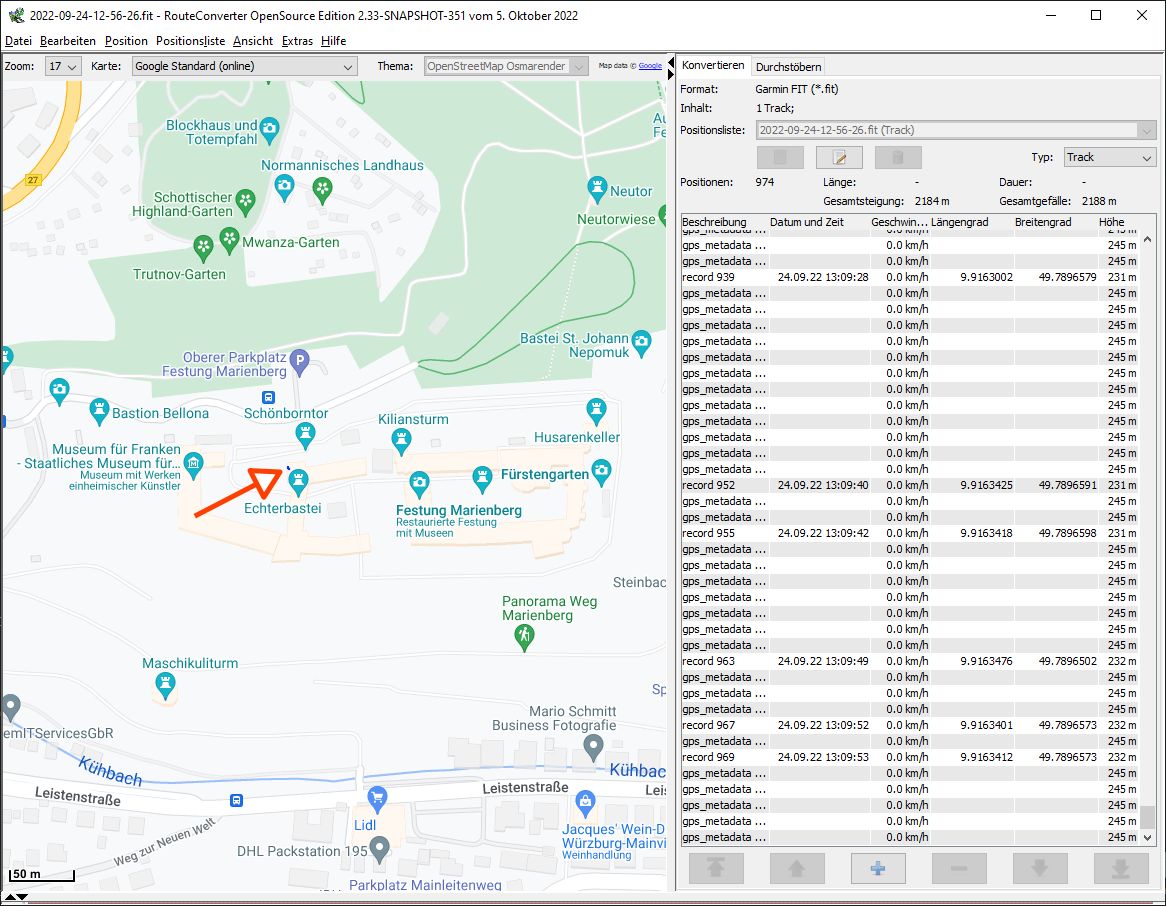Click the rename position list edit icon
This screenshot has height=906, width=1166.
pyautogui.click(x=839, y=158)
